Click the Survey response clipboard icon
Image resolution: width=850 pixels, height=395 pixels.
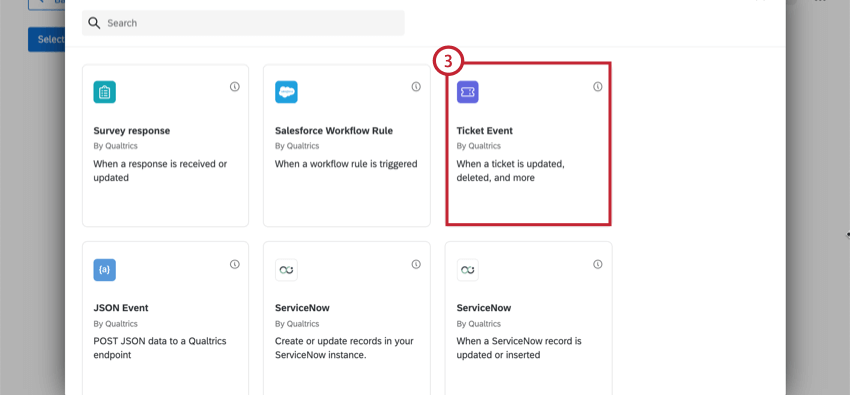tap(104, 92)
